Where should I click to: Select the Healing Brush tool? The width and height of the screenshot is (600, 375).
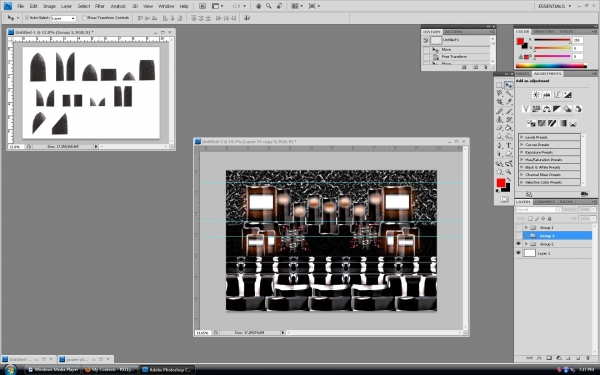499,111
